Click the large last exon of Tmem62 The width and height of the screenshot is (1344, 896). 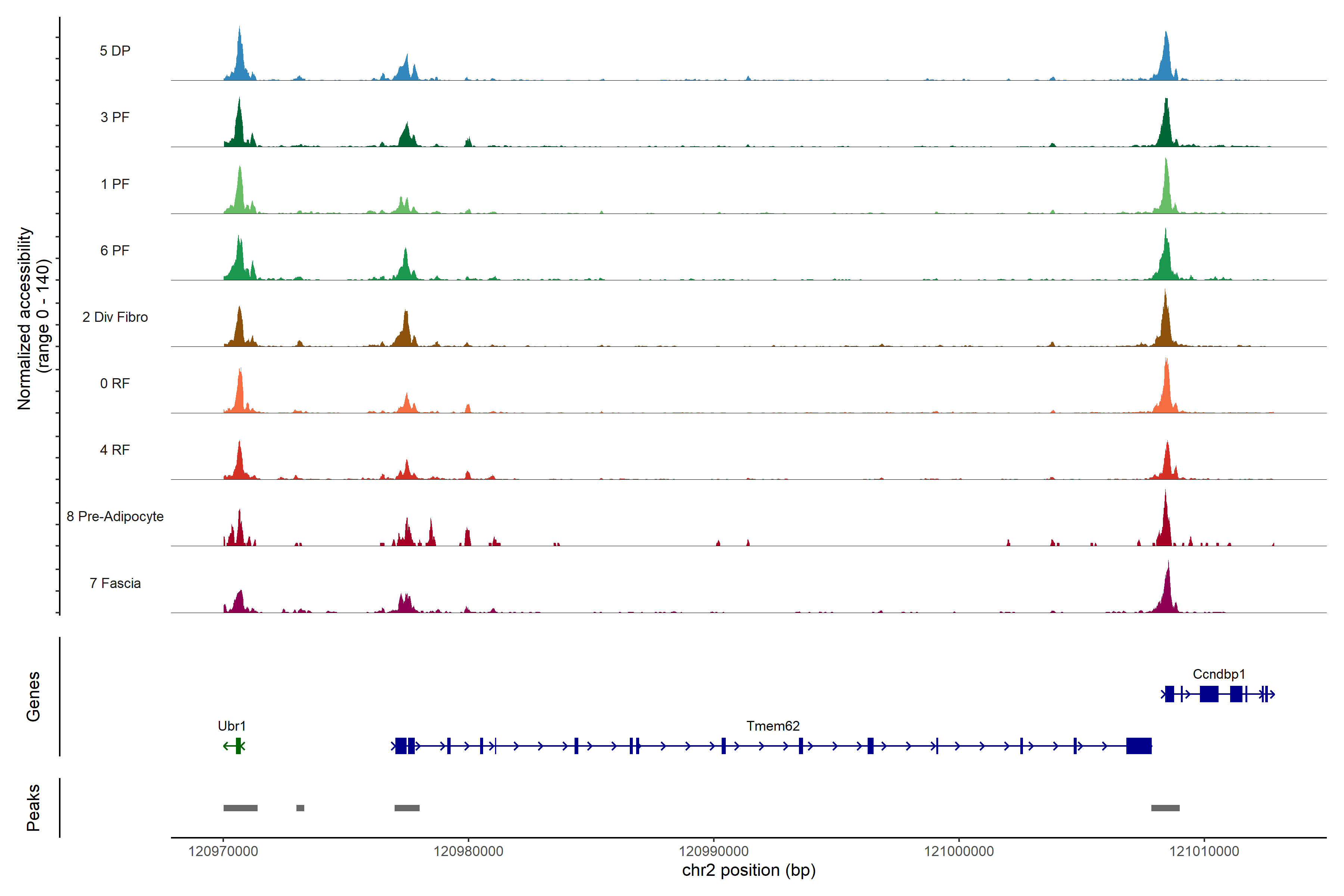[1138, 746]
